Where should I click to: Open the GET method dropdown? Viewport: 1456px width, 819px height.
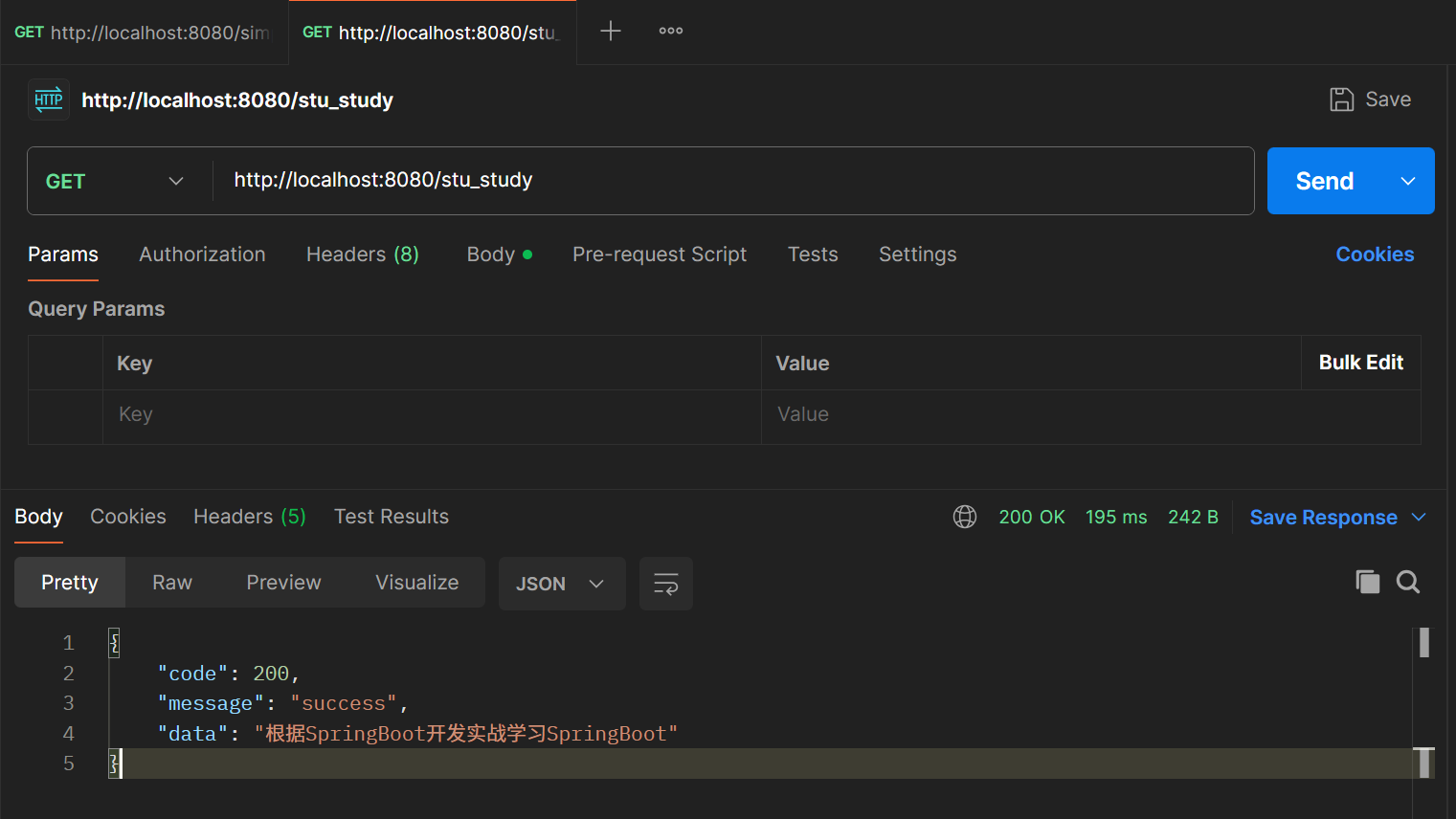tap(115, 181)
